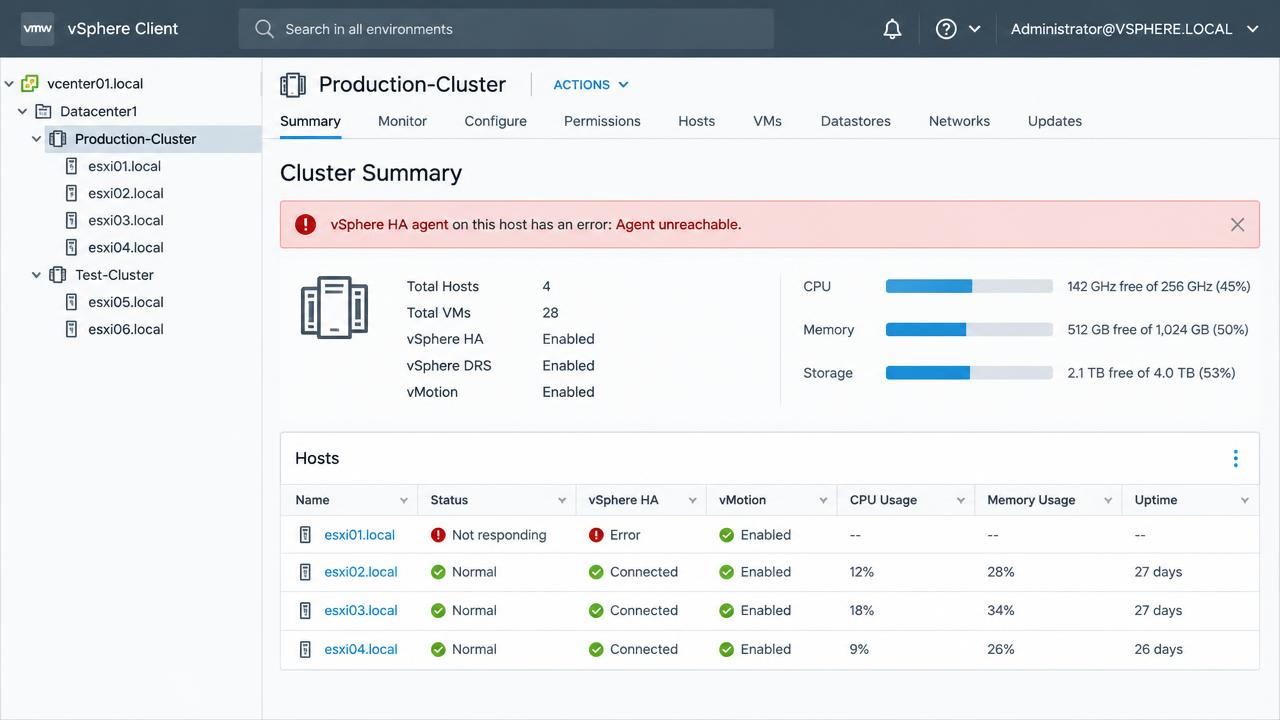The width and height of the screenshot is (1280, 720).
Task: Collapse the vcenter01.local tree node
Action: coord(9,84)
